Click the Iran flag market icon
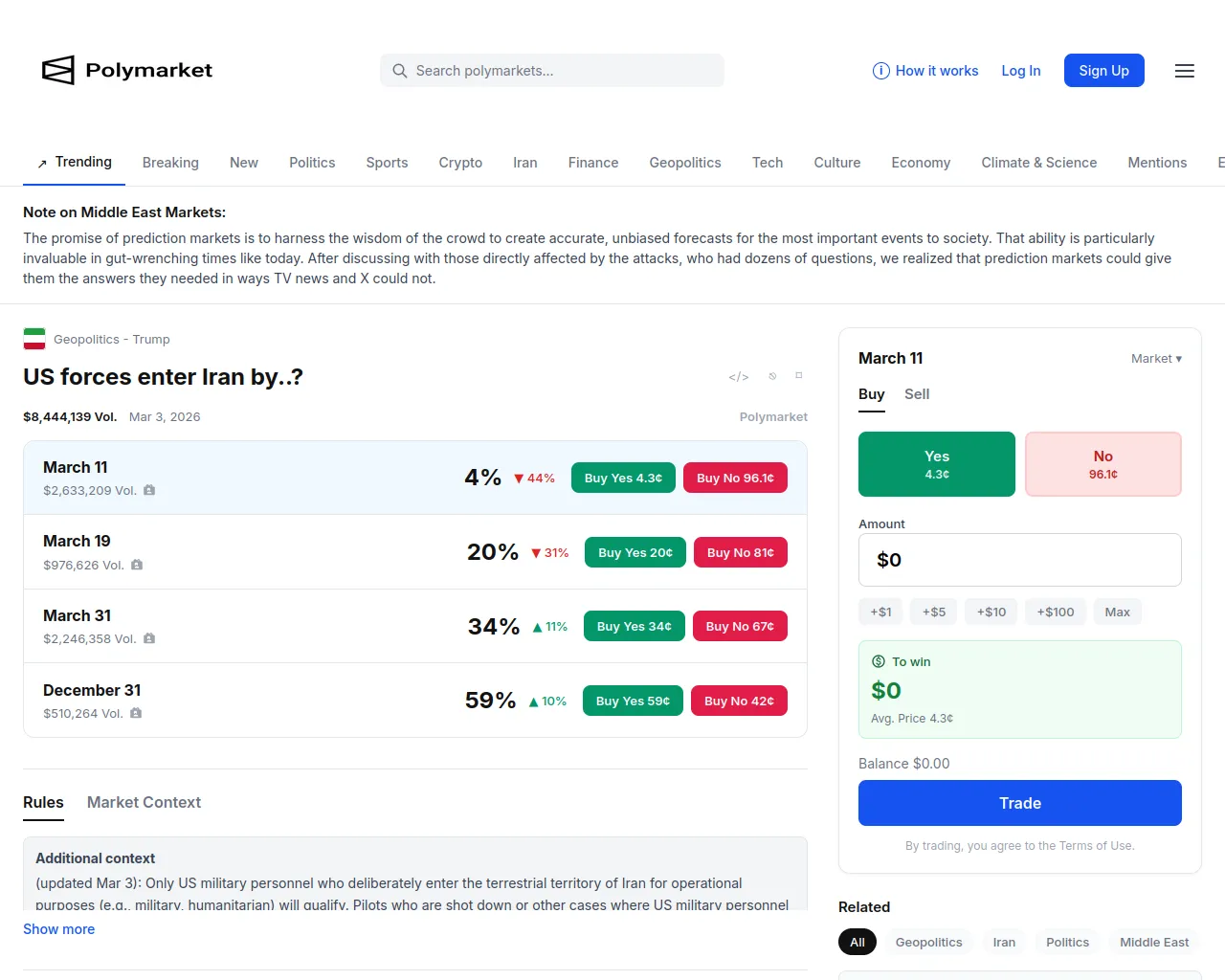 [x=34, y=339]
